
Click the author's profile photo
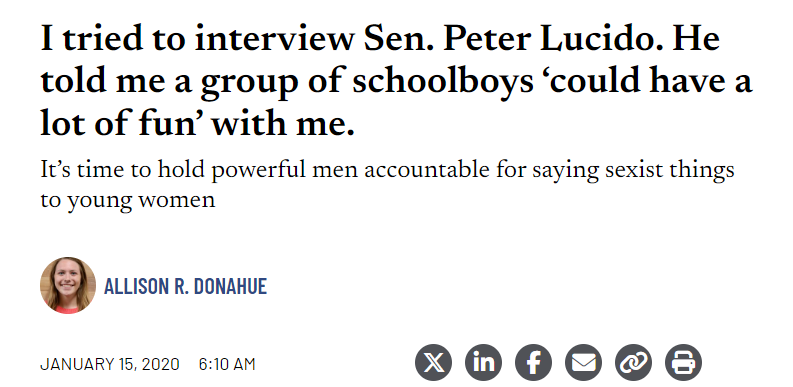tap(68, 285)
